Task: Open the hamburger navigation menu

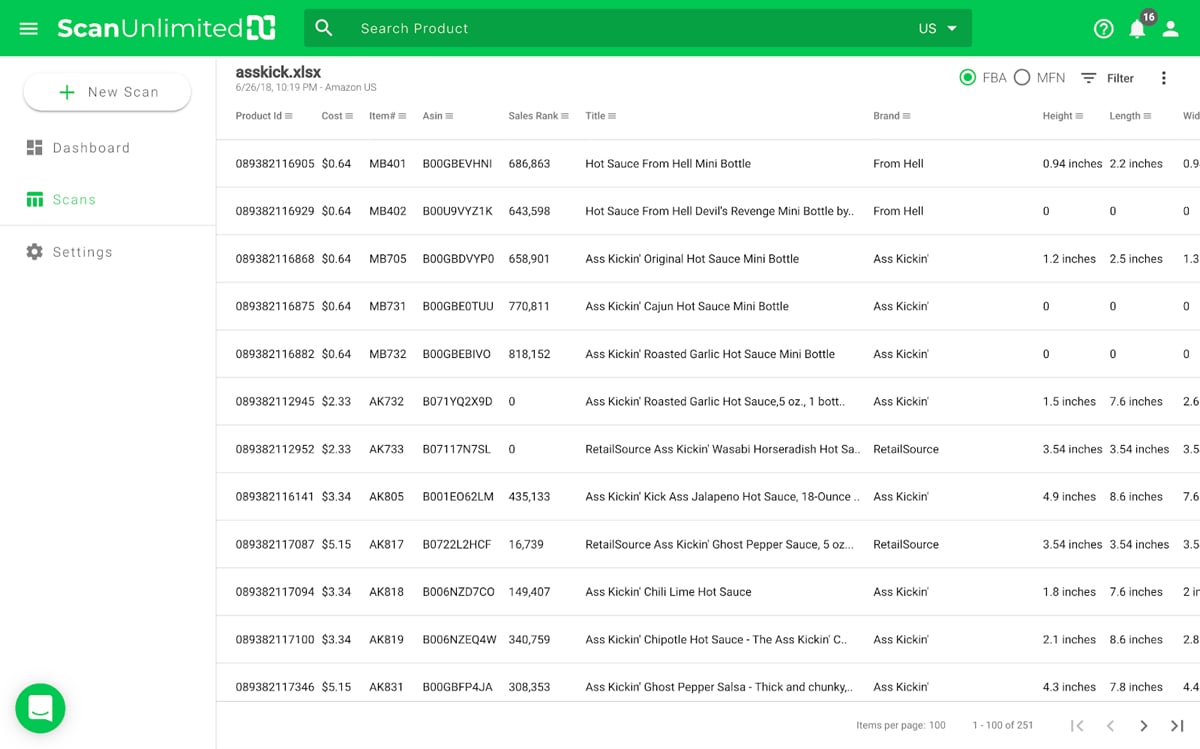Action: click(x=28, y=28)
